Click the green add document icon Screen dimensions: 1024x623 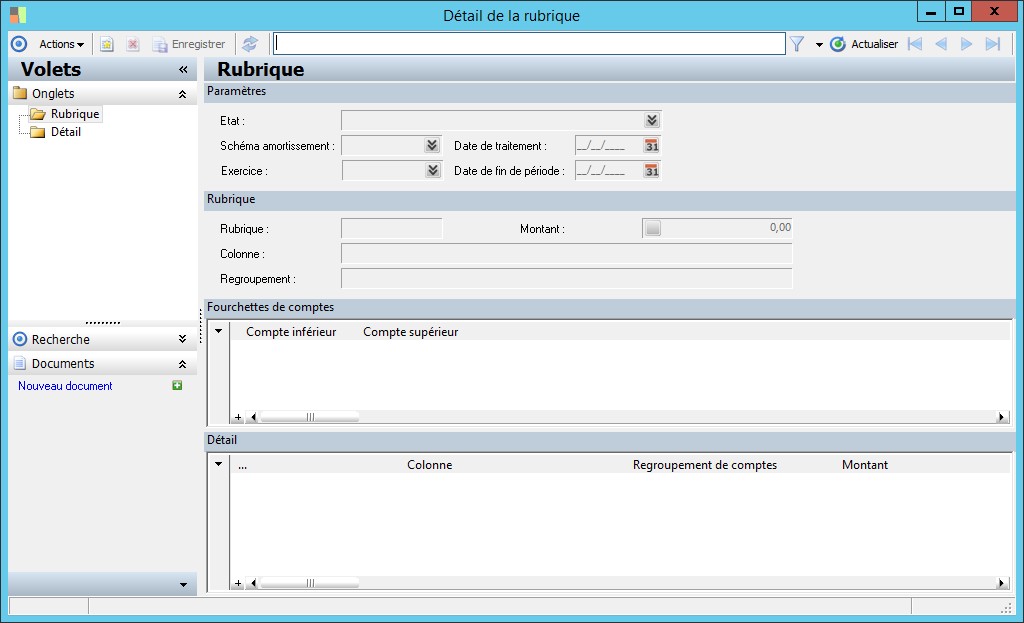(177, 385)
